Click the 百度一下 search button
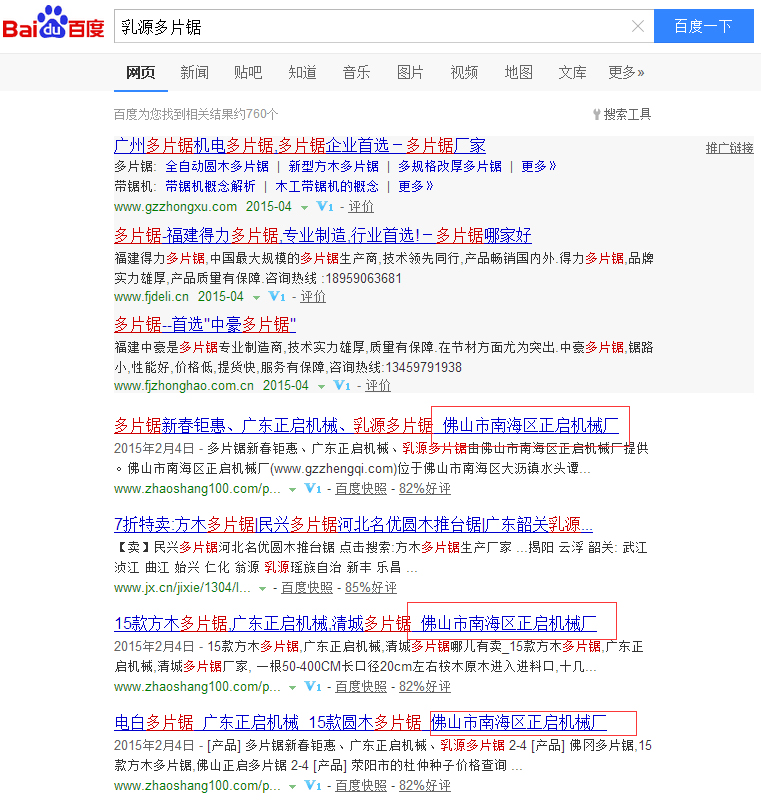The image size is (761, 806). pyautogui.click(x=703, y=26)
